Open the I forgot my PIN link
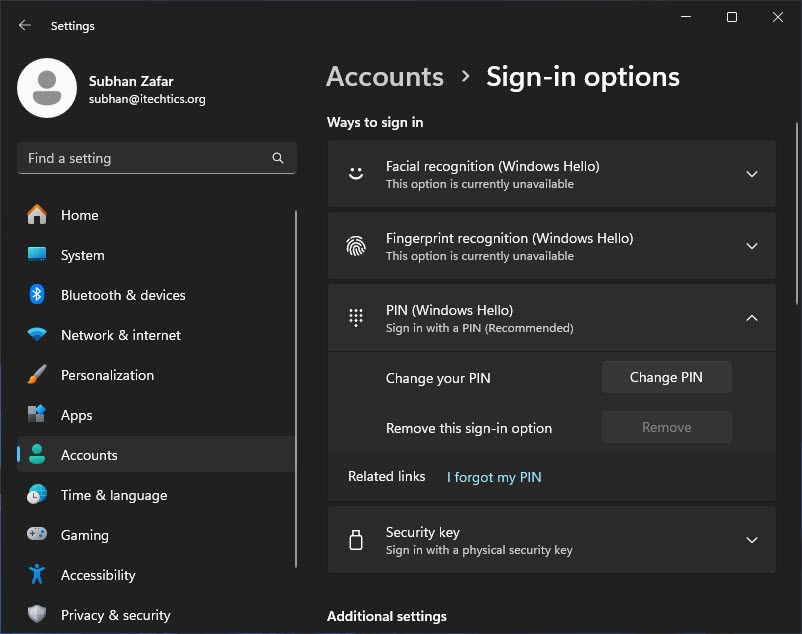The width and height of the screenshot is (802, 634). coord(494,477)
